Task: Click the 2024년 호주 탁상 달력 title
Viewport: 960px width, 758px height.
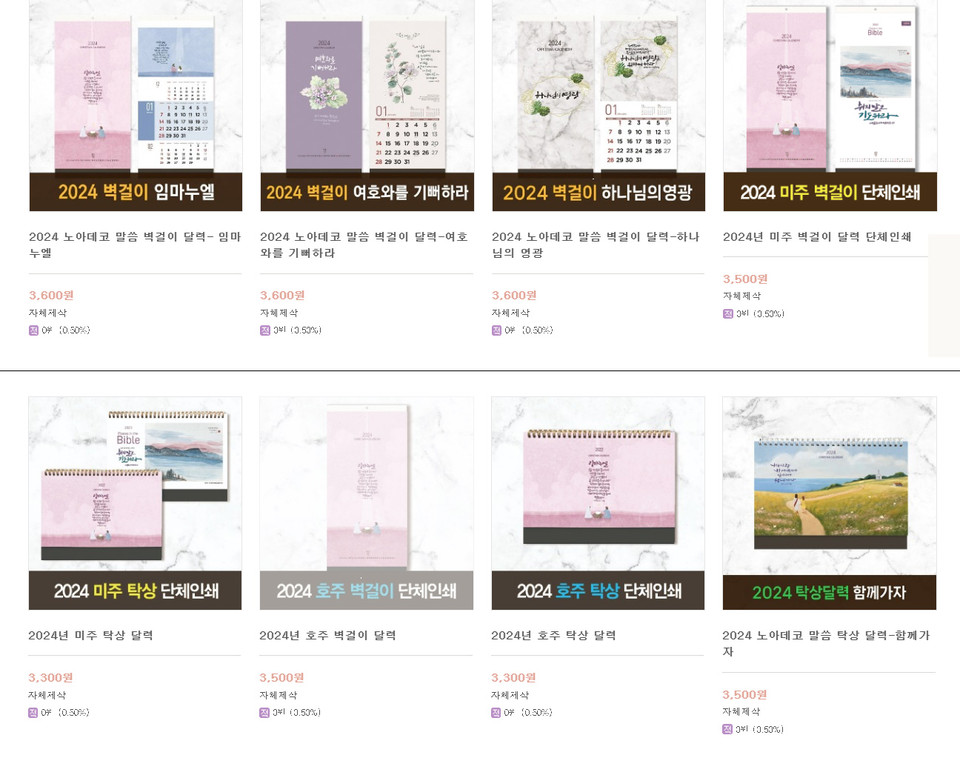Action: click(553, 636)
